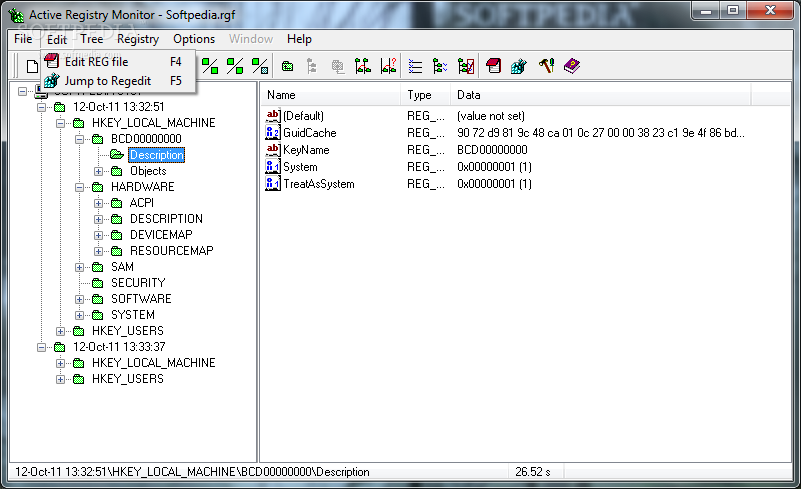The height and width of the screenshot is (489, 801).
Task: Choose Jump to Regedit menu entry
Action: (118, 81)
